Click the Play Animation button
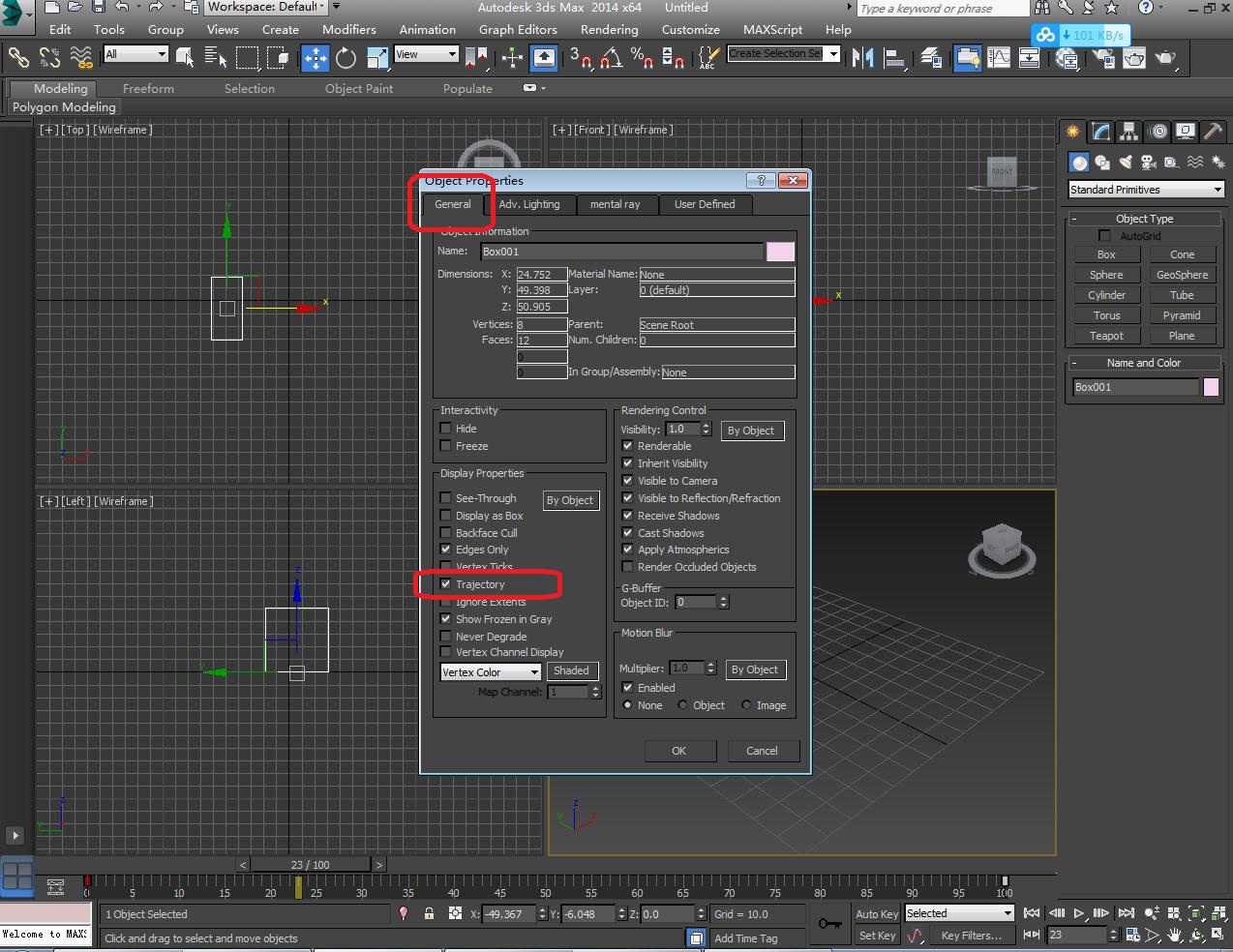The image size is (1233, 952). pyautogui.click(x=1078, y=912)
